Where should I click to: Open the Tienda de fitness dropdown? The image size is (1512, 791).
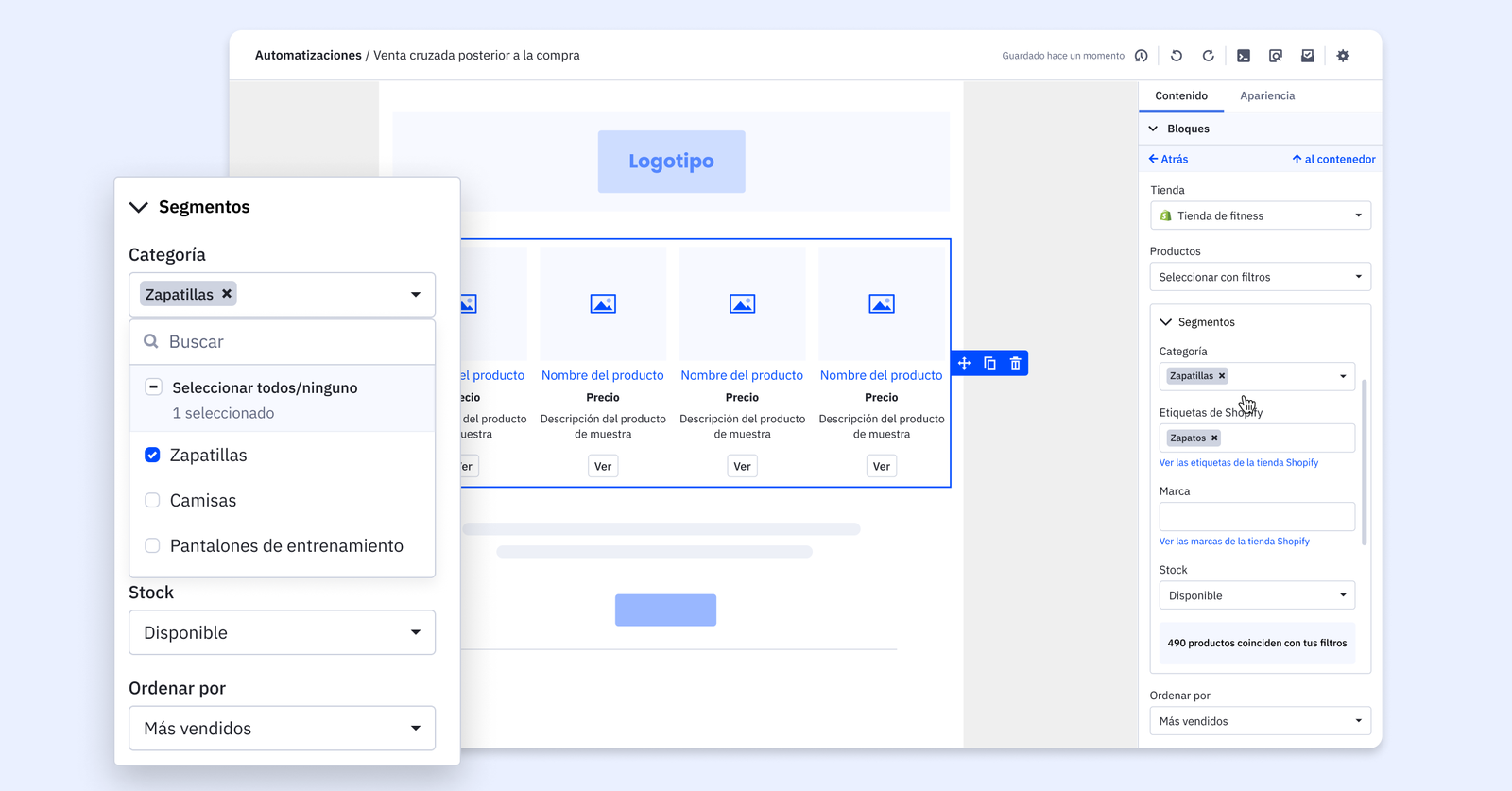pos(1260,215)
